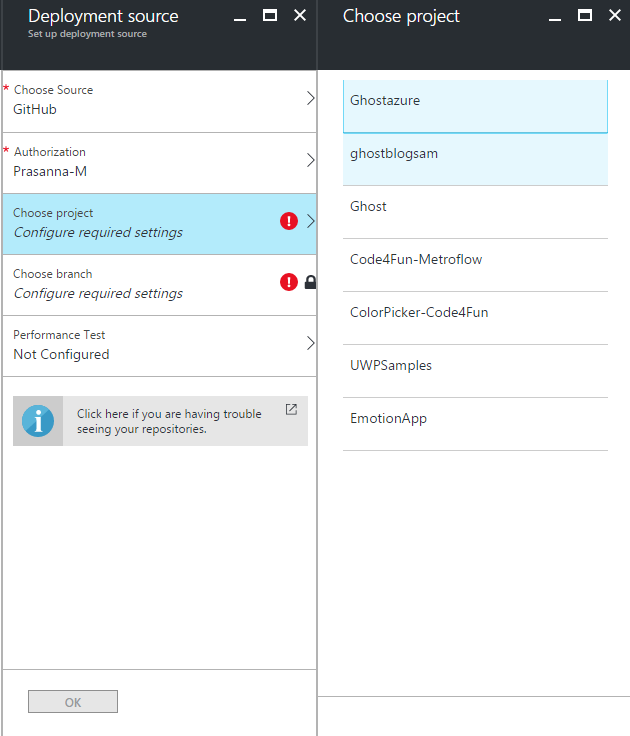Select the EmotionApp repository
This screenshot has width=630, height=736.
(475, 424)
